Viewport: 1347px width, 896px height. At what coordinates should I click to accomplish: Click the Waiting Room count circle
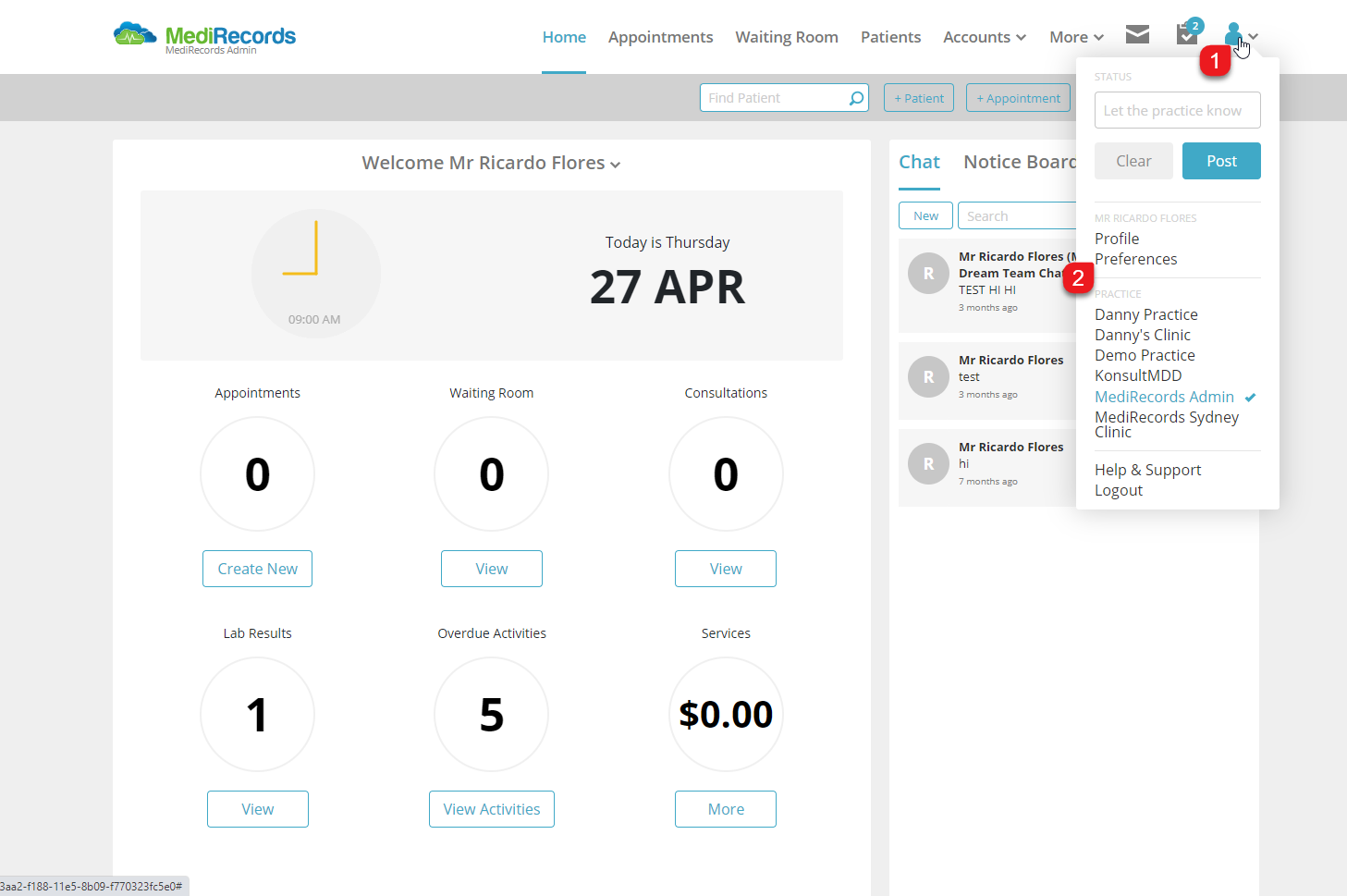pos(491,473)
